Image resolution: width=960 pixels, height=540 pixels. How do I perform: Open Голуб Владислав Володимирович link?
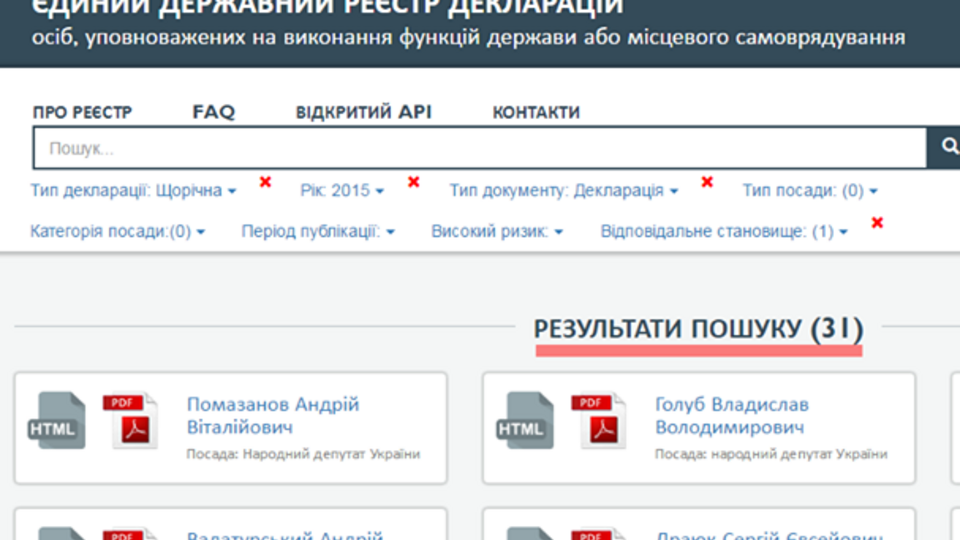click(732, 416)
